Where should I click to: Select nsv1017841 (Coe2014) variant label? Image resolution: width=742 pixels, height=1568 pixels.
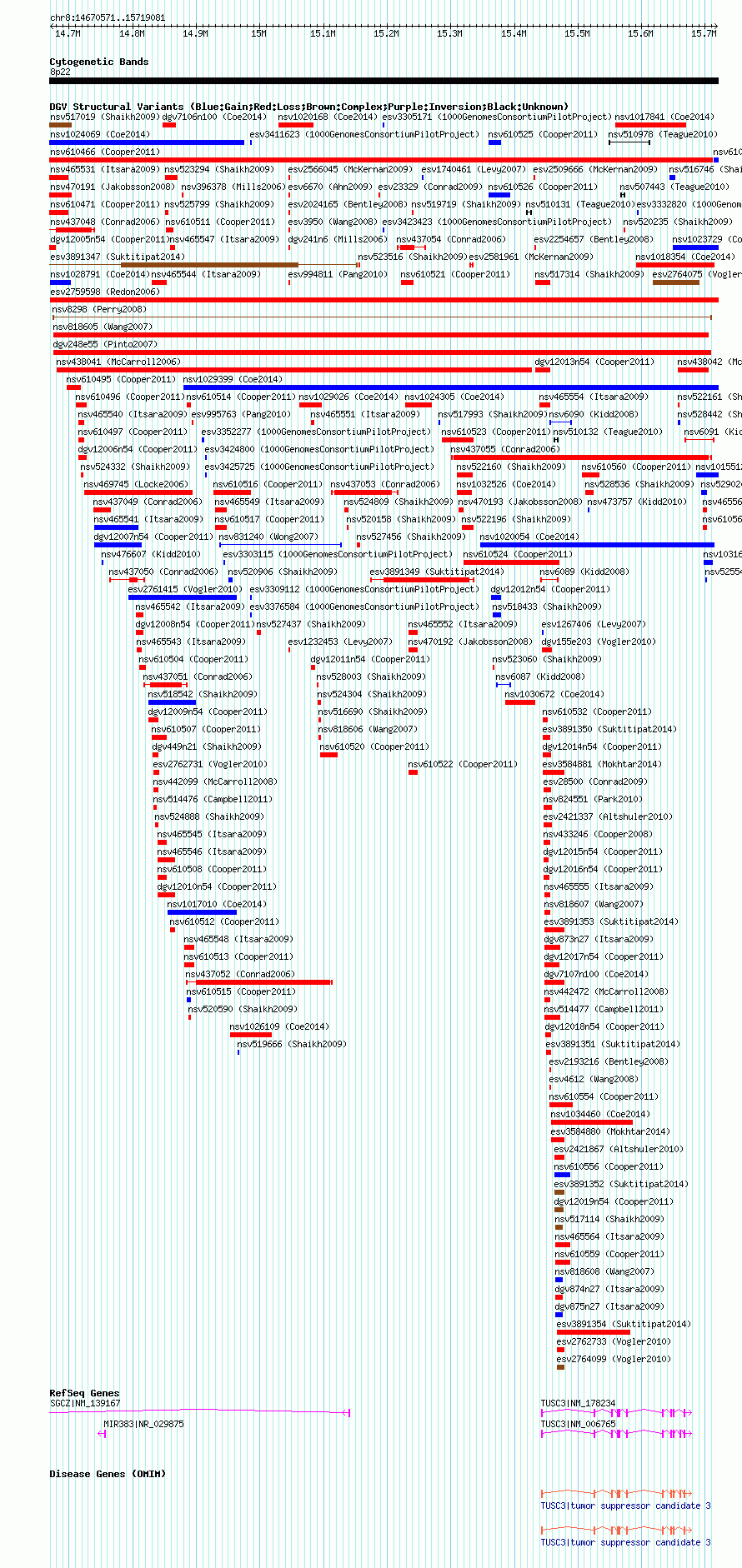(664, 117)
